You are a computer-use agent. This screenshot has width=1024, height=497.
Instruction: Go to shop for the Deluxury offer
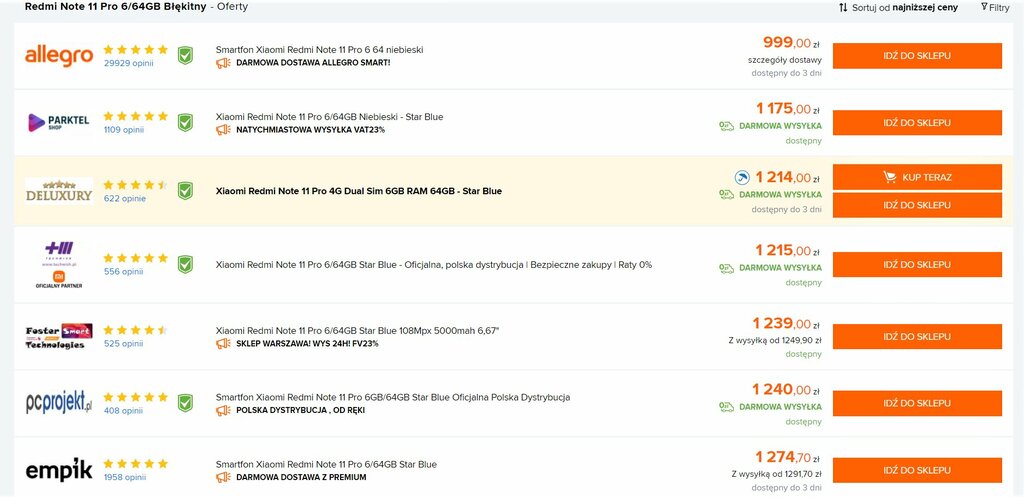coord(917,205)
